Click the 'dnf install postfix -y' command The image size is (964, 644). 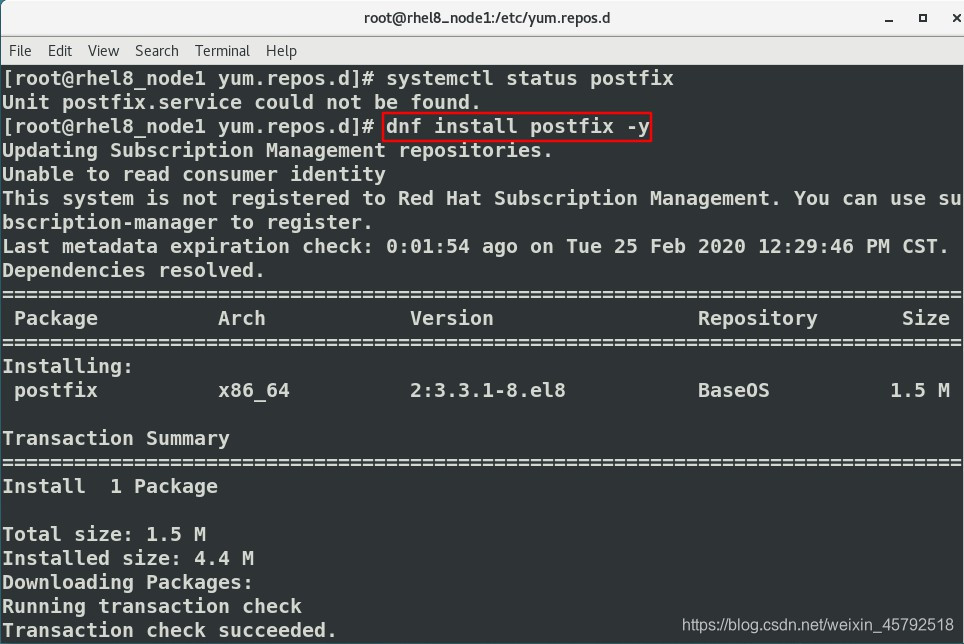click(x=517, y=127)
